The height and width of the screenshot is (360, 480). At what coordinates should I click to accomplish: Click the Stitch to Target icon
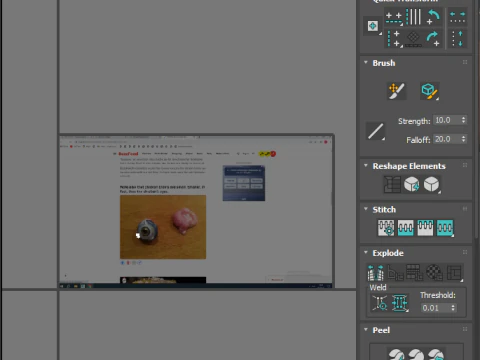[386, 228]
